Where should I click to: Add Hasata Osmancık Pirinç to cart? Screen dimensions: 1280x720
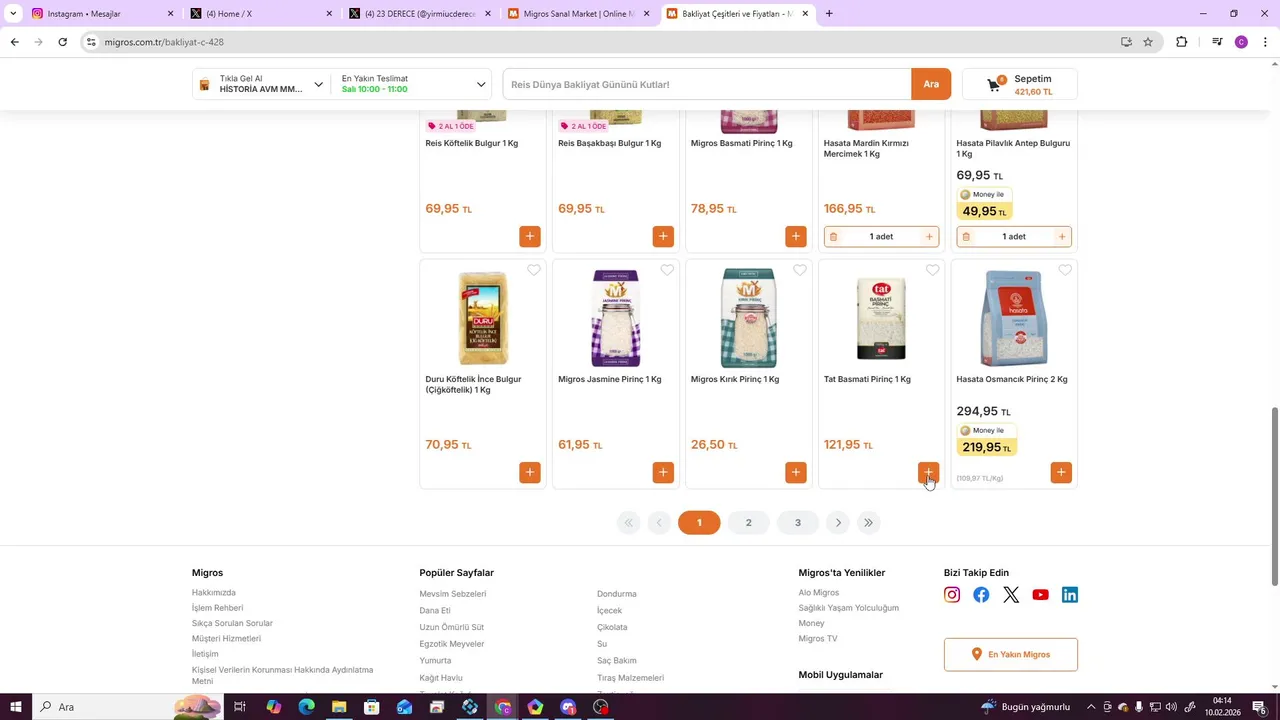(x=1061, y=472)
